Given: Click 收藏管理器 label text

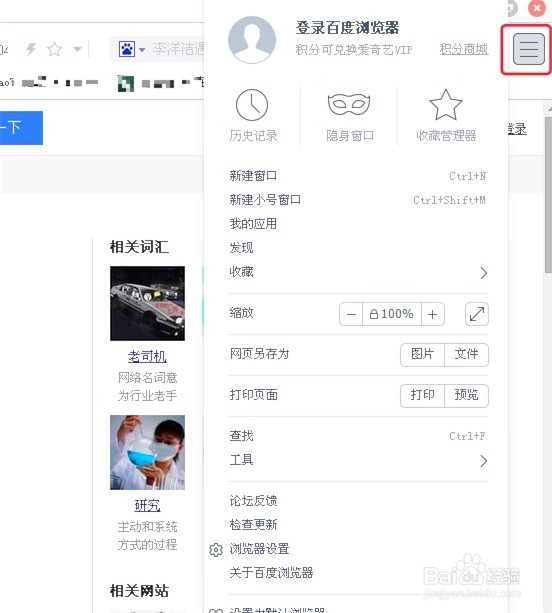Looking at the screenshot, I should point(446,136).
